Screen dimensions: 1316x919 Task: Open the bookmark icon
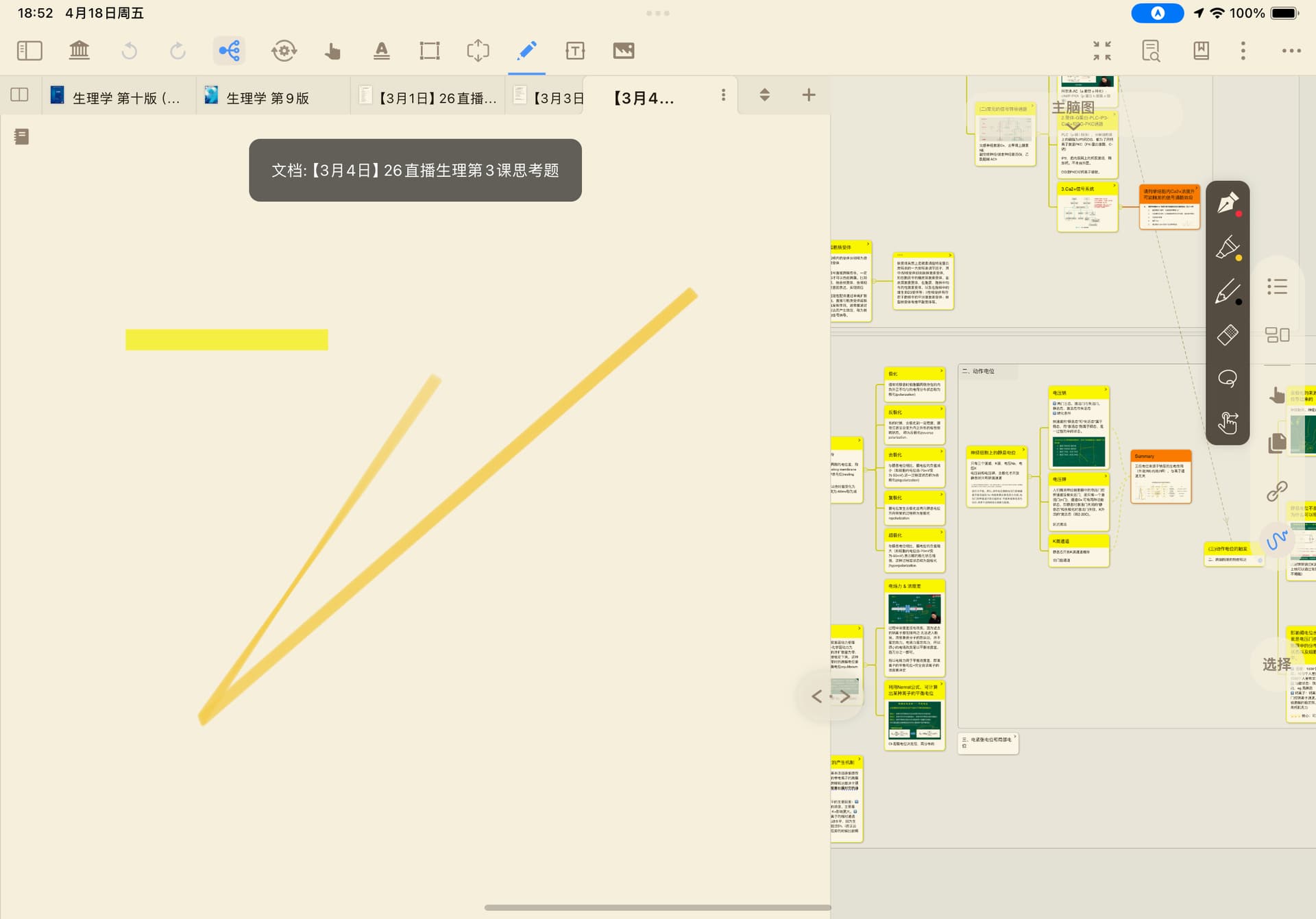1201,51
